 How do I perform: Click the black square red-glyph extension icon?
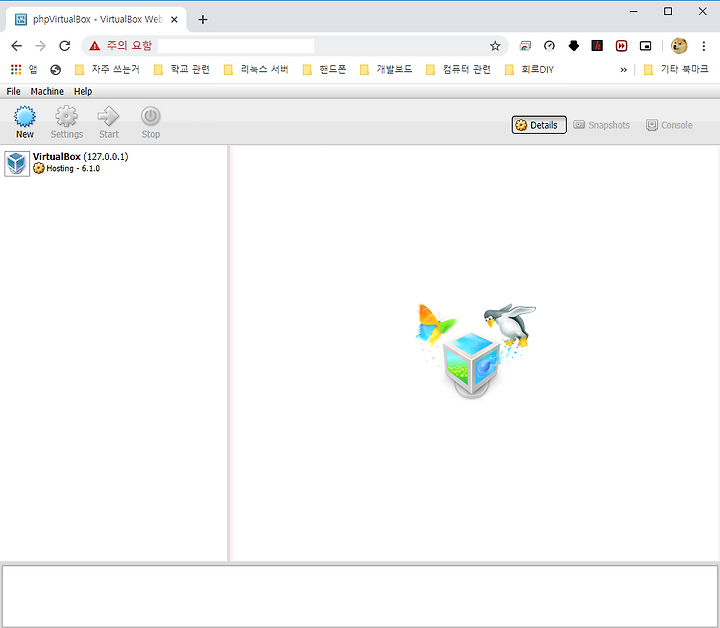coord(597,46)
